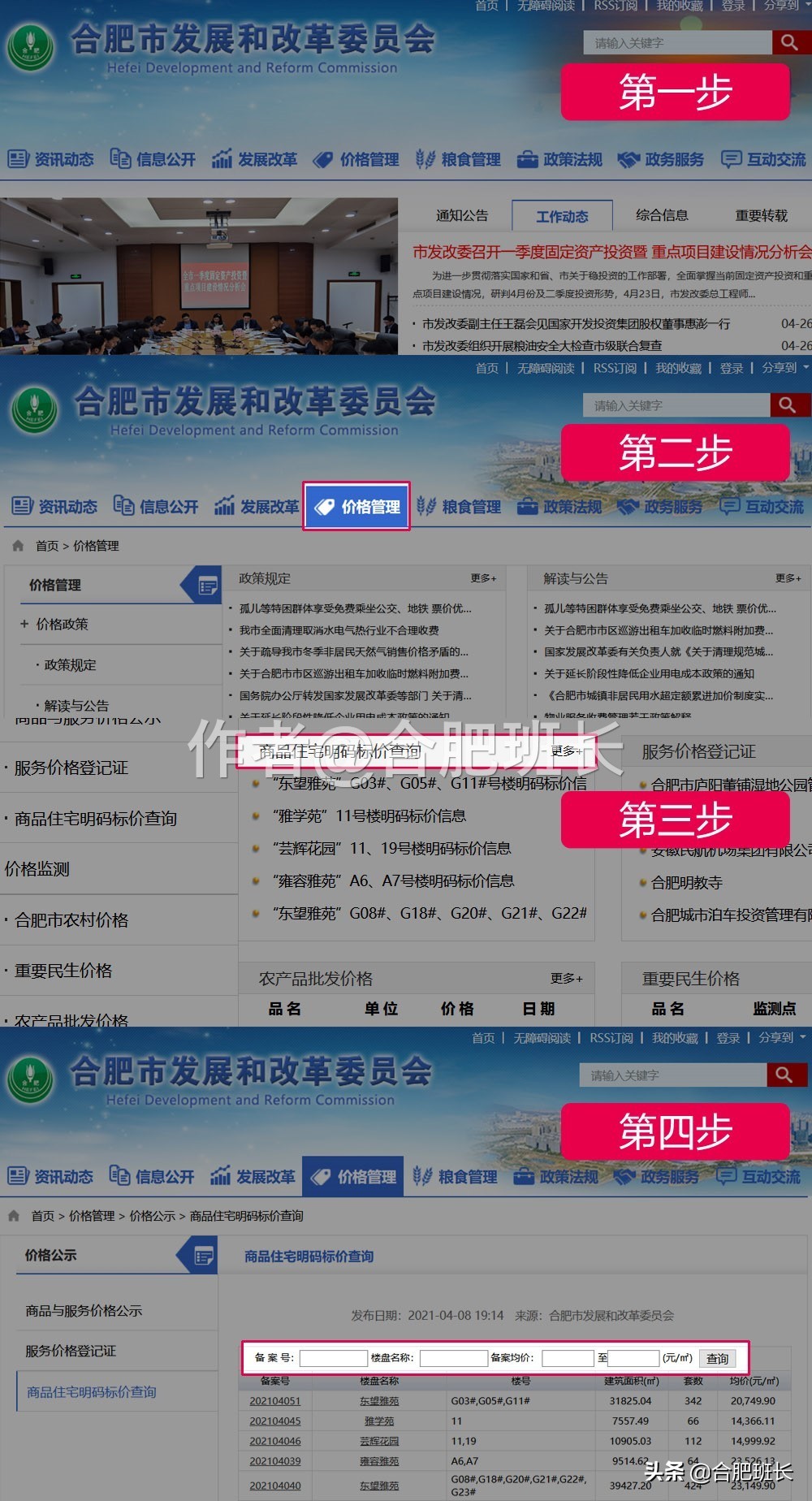Select the 综合信息 tab

662,215
